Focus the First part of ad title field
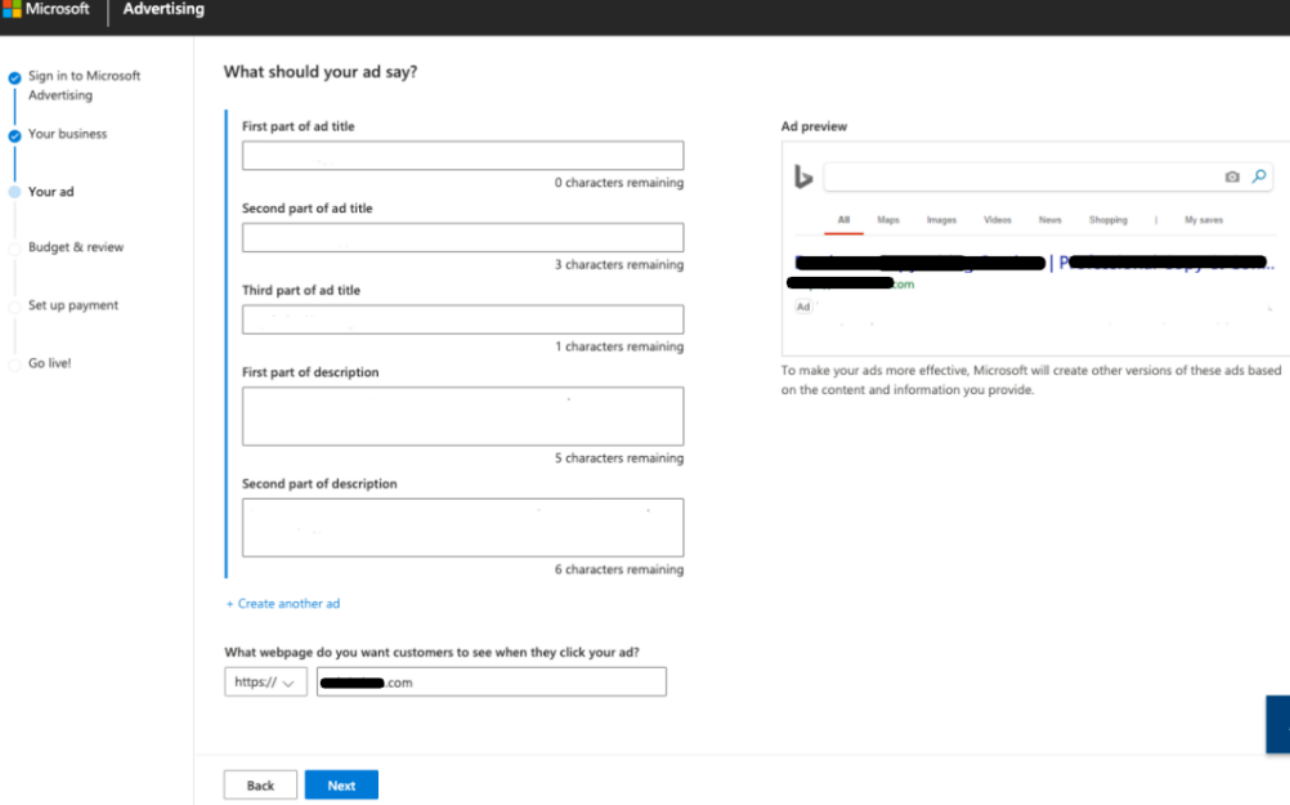This screenshot has height=805, width=1290. 463,156
